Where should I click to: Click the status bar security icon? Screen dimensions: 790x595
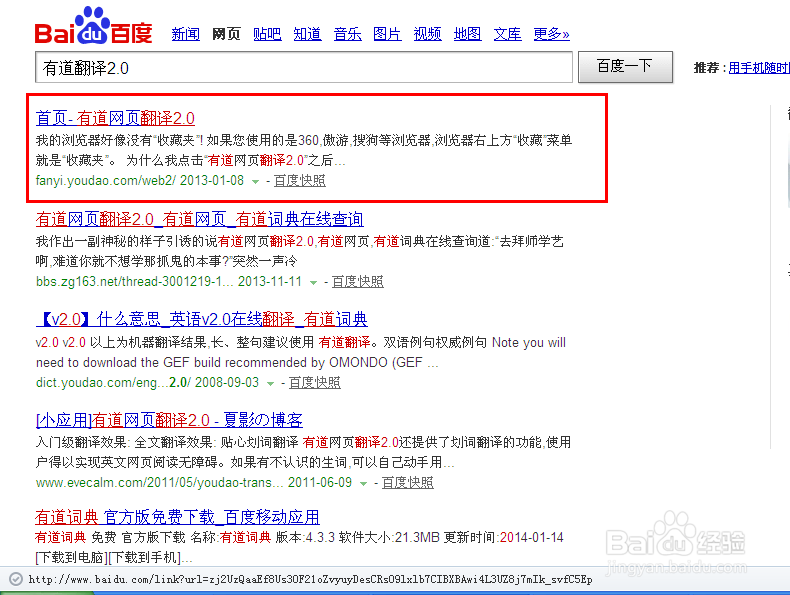[16, 579]
